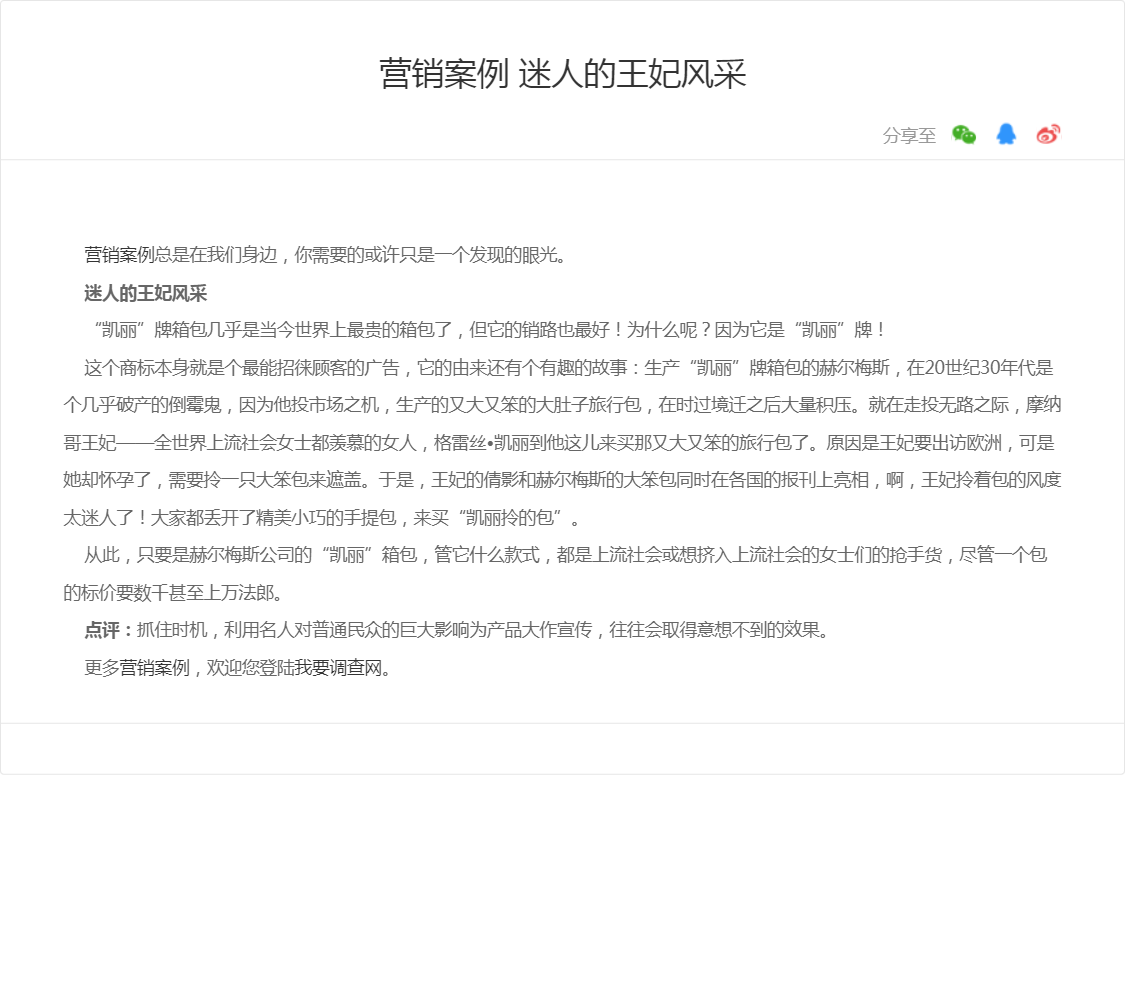Image resolution: width=1125 pixels, height=1000 pixels.
Task: Click the line starting '哥王妃——全世界上流社会'
Action: [x=559, y=443]
